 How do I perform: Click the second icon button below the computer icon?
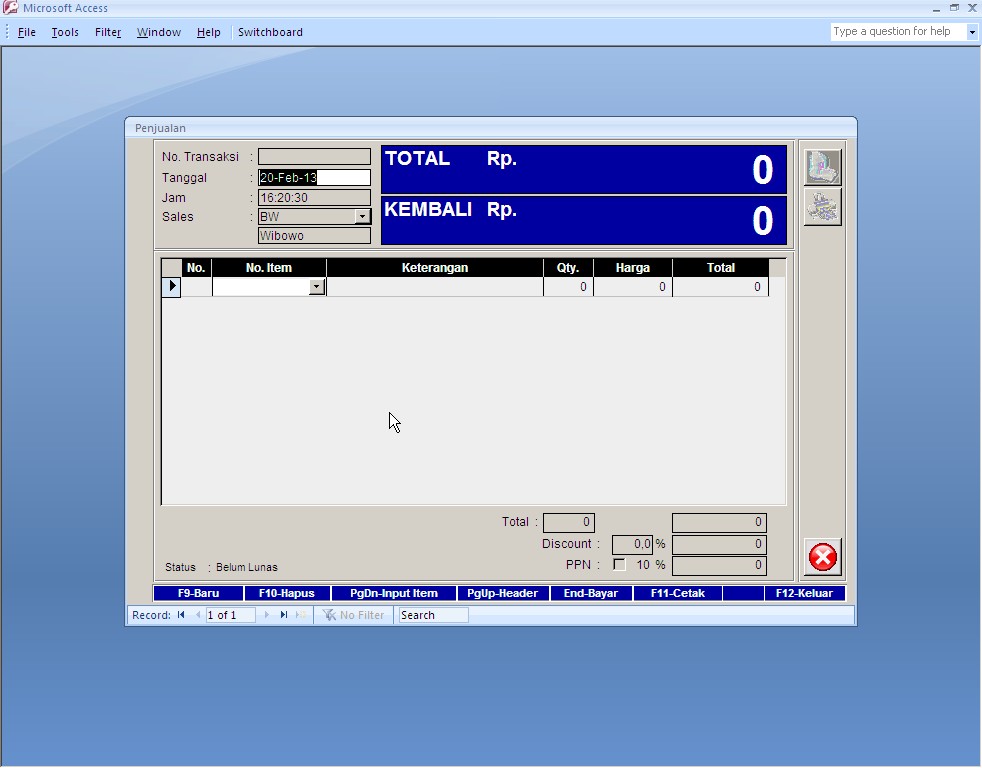822,207
